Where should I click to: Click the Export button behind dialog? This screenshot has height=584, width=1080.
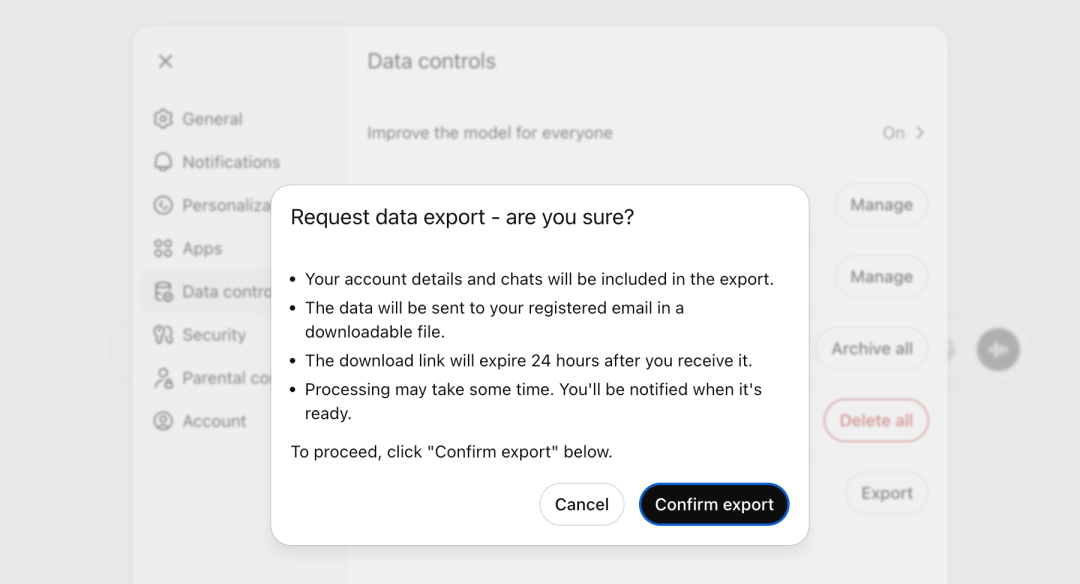point(886,493)
